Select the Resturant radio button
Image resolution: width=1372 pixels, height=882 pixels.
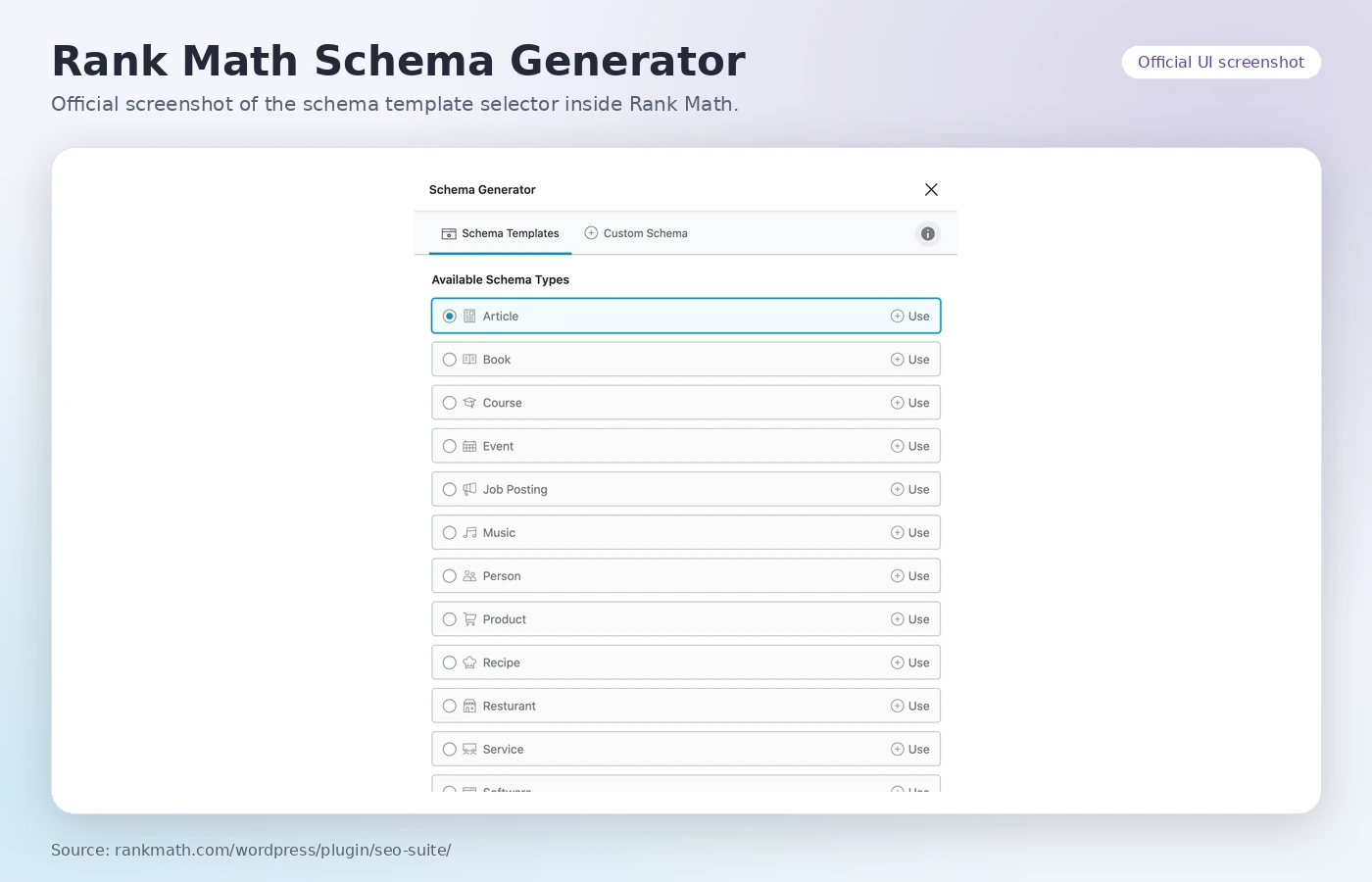(449, 706)
